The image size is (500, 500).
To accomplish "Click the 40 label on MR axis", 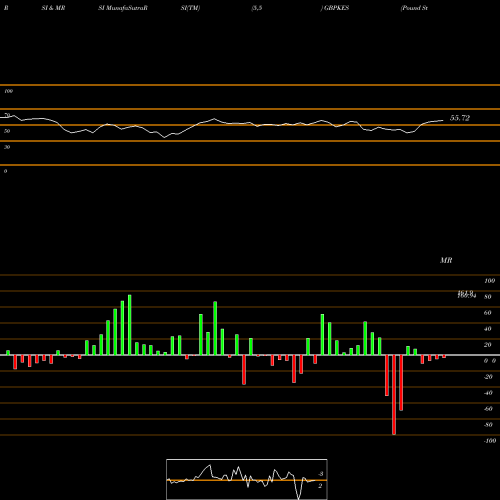I will click(x=488, y=329).
